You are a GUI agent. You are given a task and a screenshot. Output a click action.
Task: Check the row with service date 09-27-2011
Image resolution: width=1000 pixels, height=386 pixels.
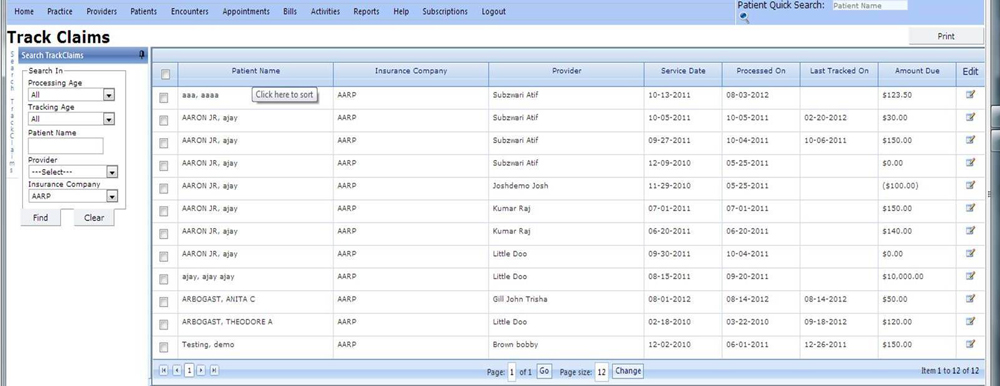click(164, 143)
